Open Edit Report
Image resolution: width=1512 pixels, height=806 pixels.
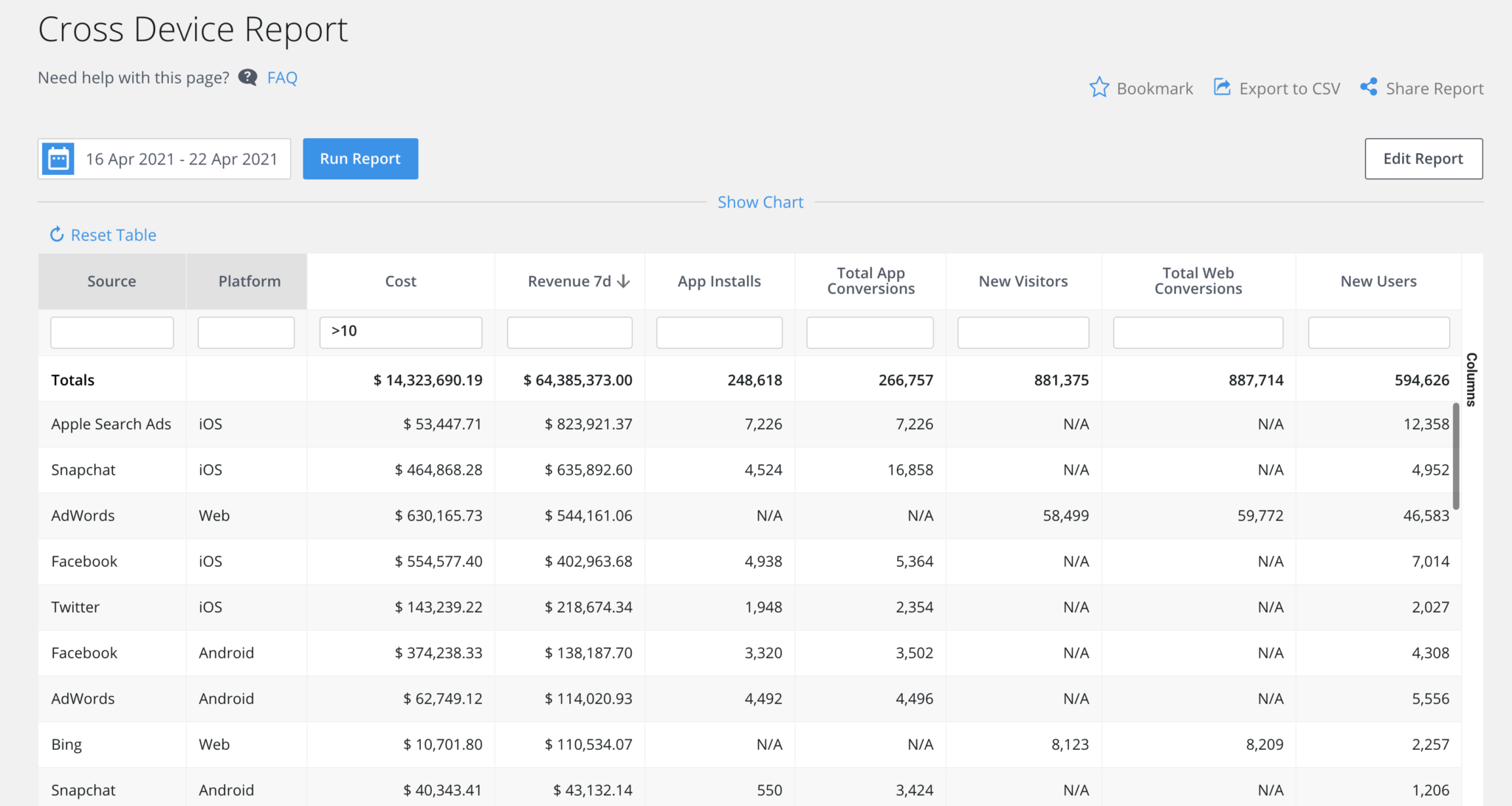click(x=1423, y=158)
